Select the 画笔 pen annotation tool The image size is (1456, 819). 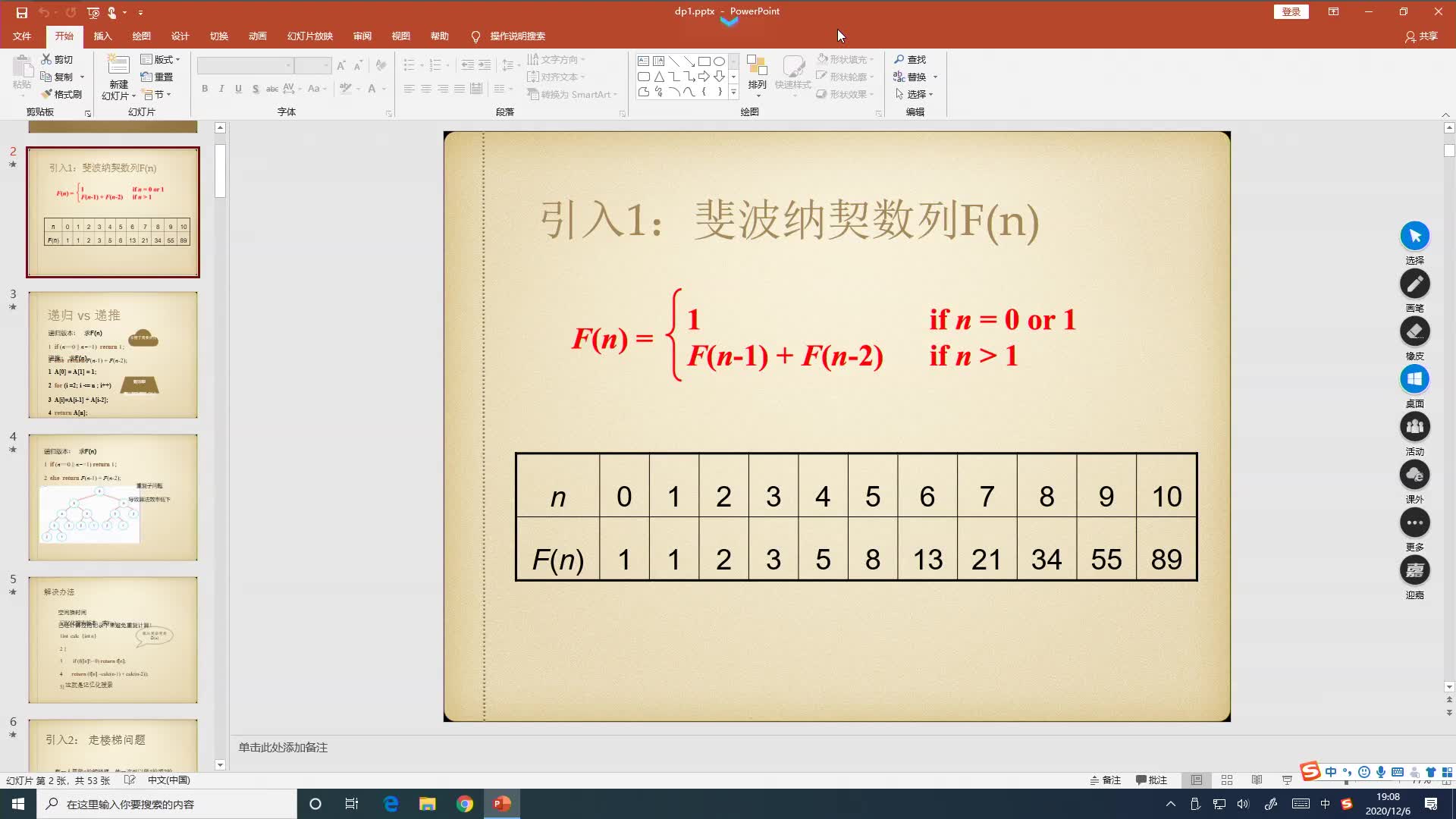(1414, 284)
